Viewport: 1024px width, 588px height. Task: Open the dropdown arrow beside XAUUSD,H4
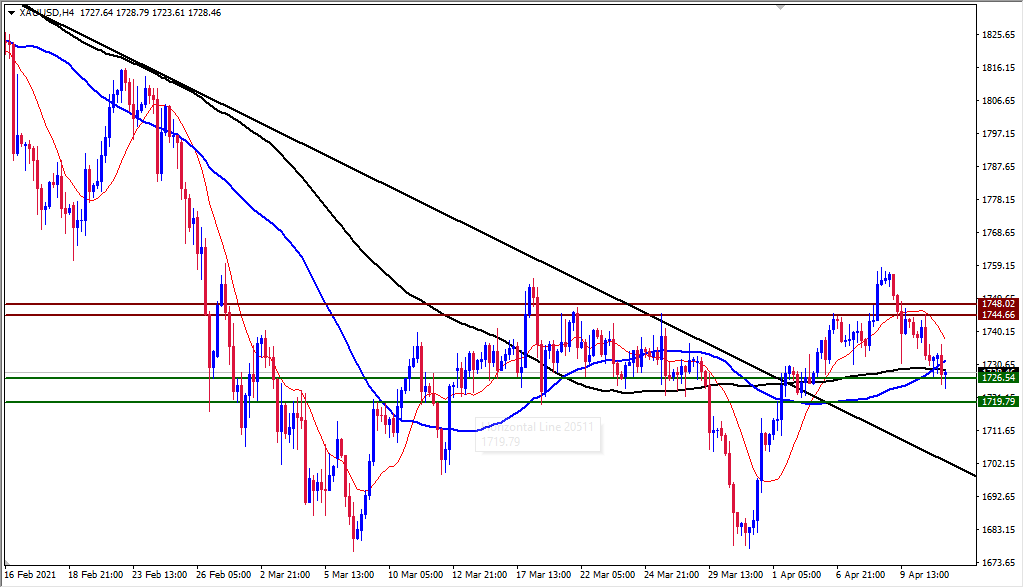tap(11, 12)
